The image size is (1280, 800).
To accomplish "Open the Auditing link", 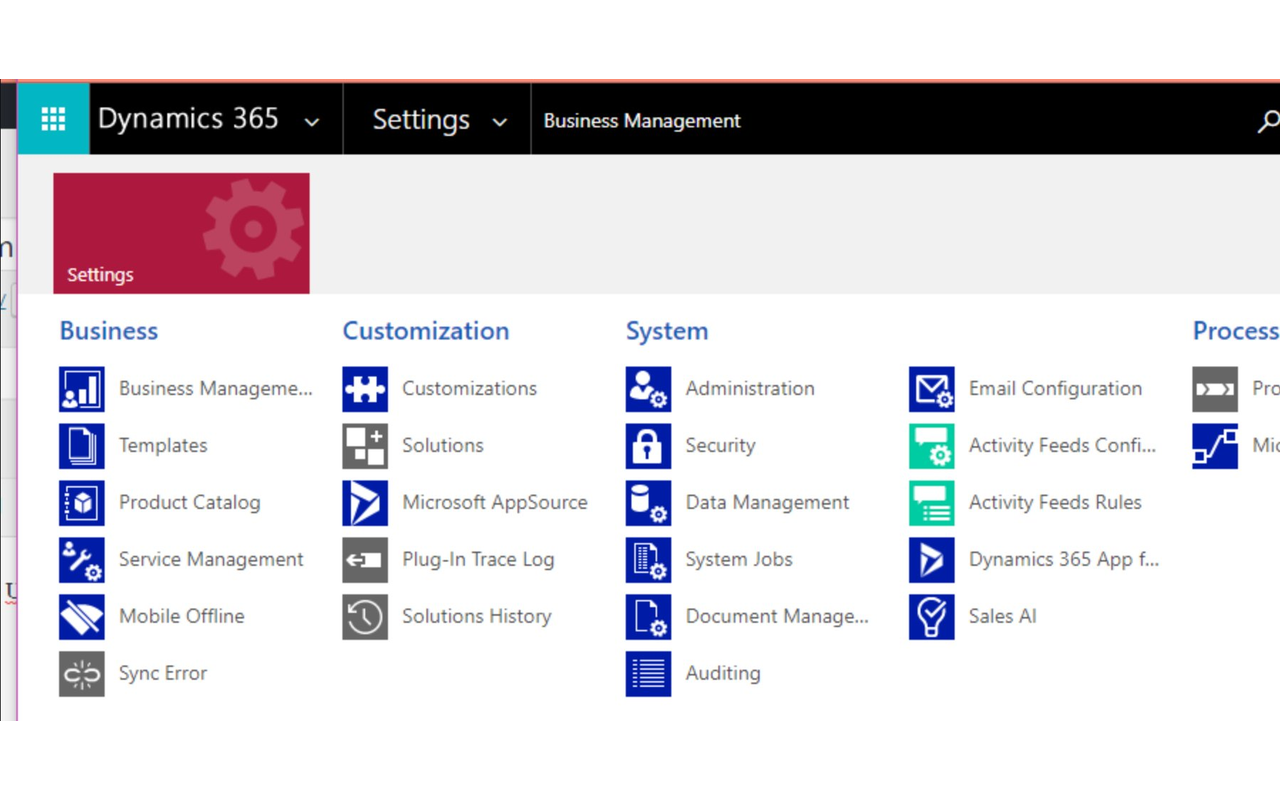I will [x=723, y=674].
